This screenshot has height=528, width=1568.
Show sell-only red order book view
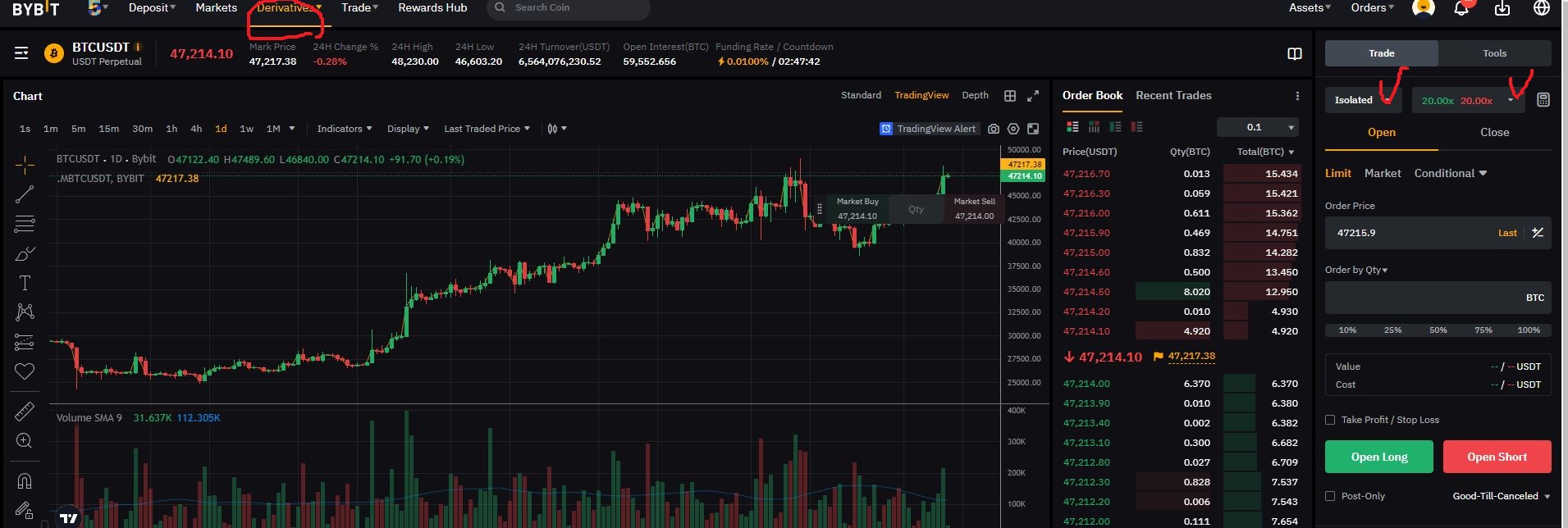click(x=1136, y=127)
